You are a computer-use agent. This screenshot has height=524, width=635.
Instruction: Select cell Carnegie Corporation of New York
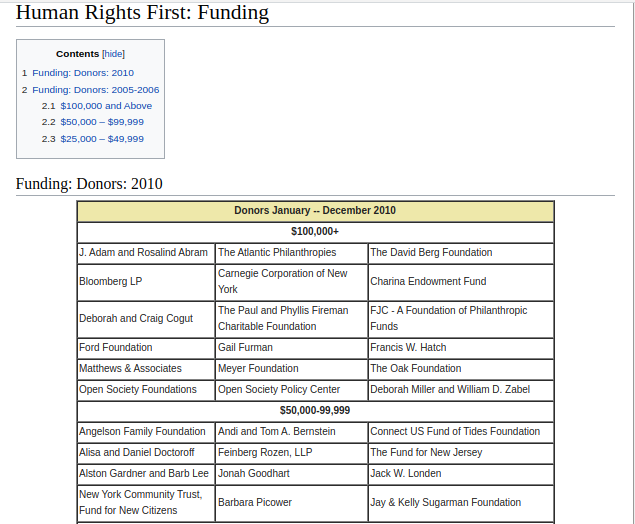[x=291, y=282]
